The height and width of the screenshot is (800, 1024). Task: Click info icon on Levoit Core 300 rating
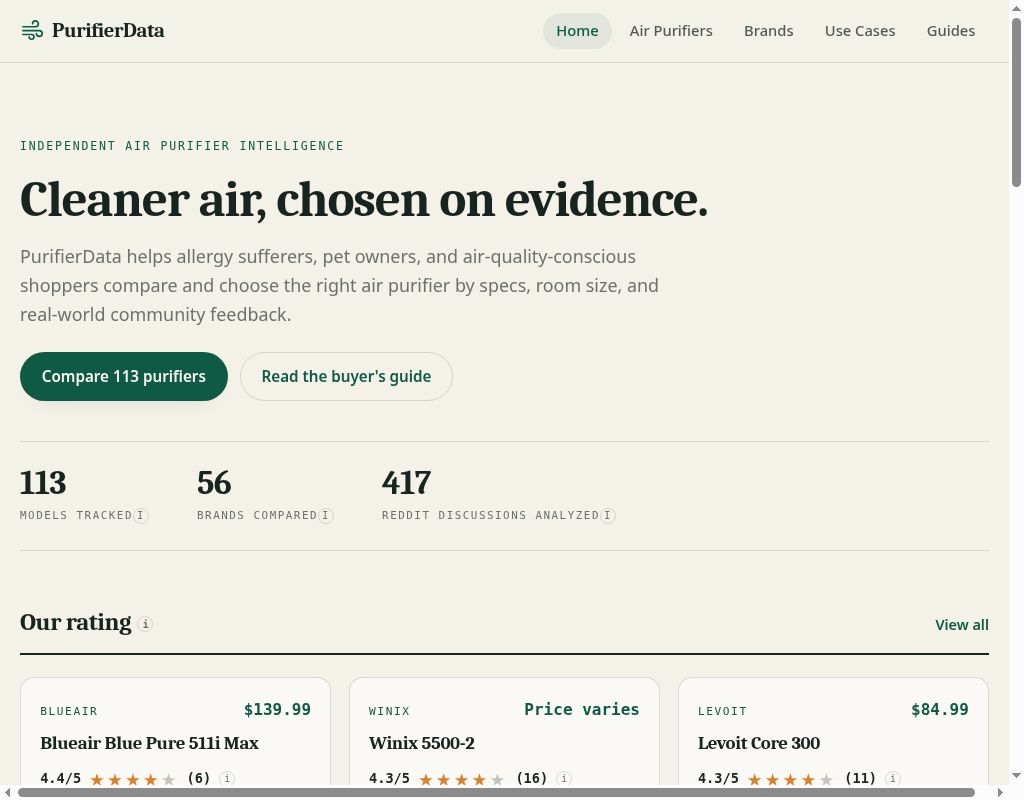pos(893,778)
